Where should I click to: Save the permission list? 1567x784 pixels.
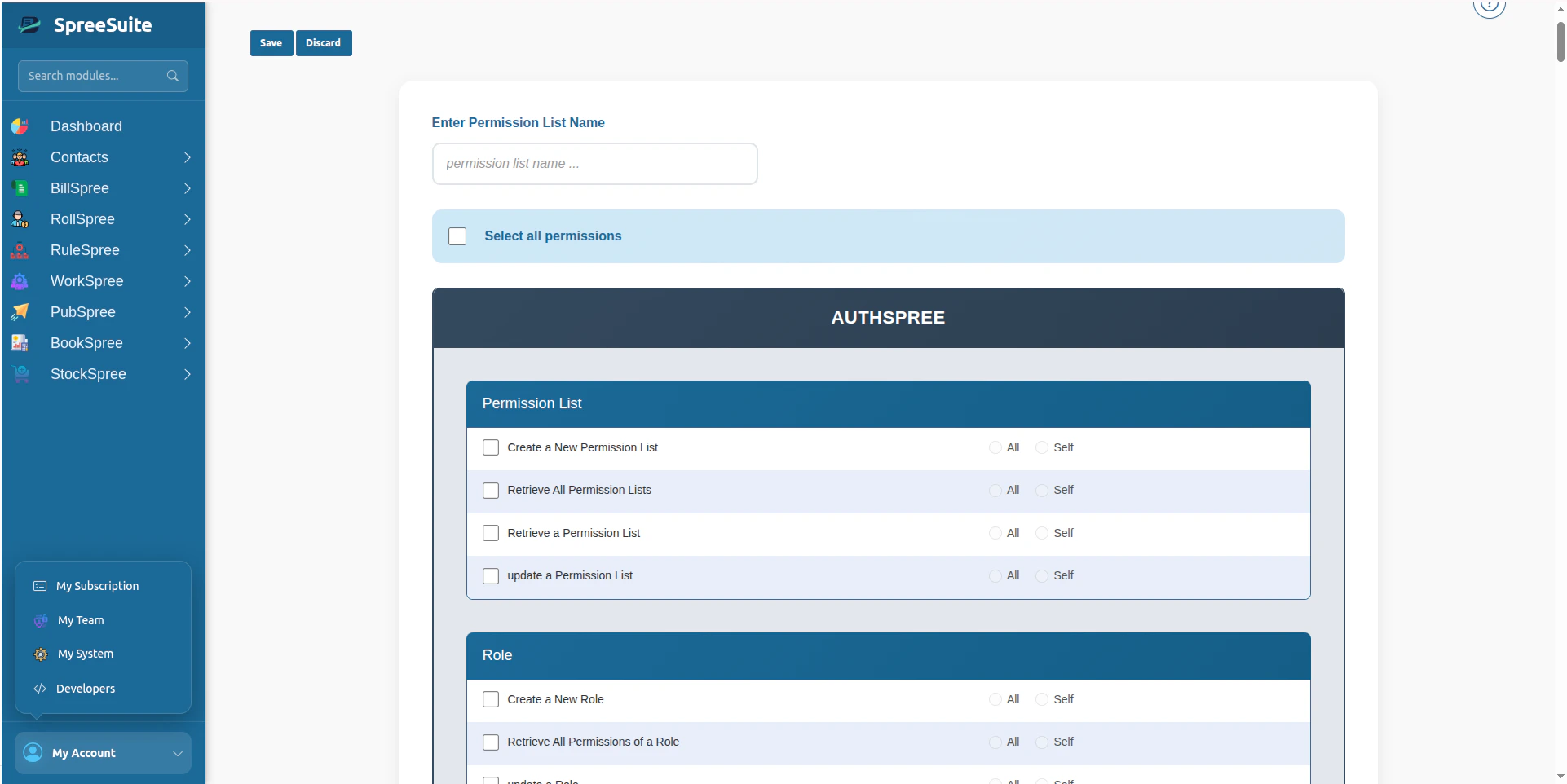[x=271, y=43]
